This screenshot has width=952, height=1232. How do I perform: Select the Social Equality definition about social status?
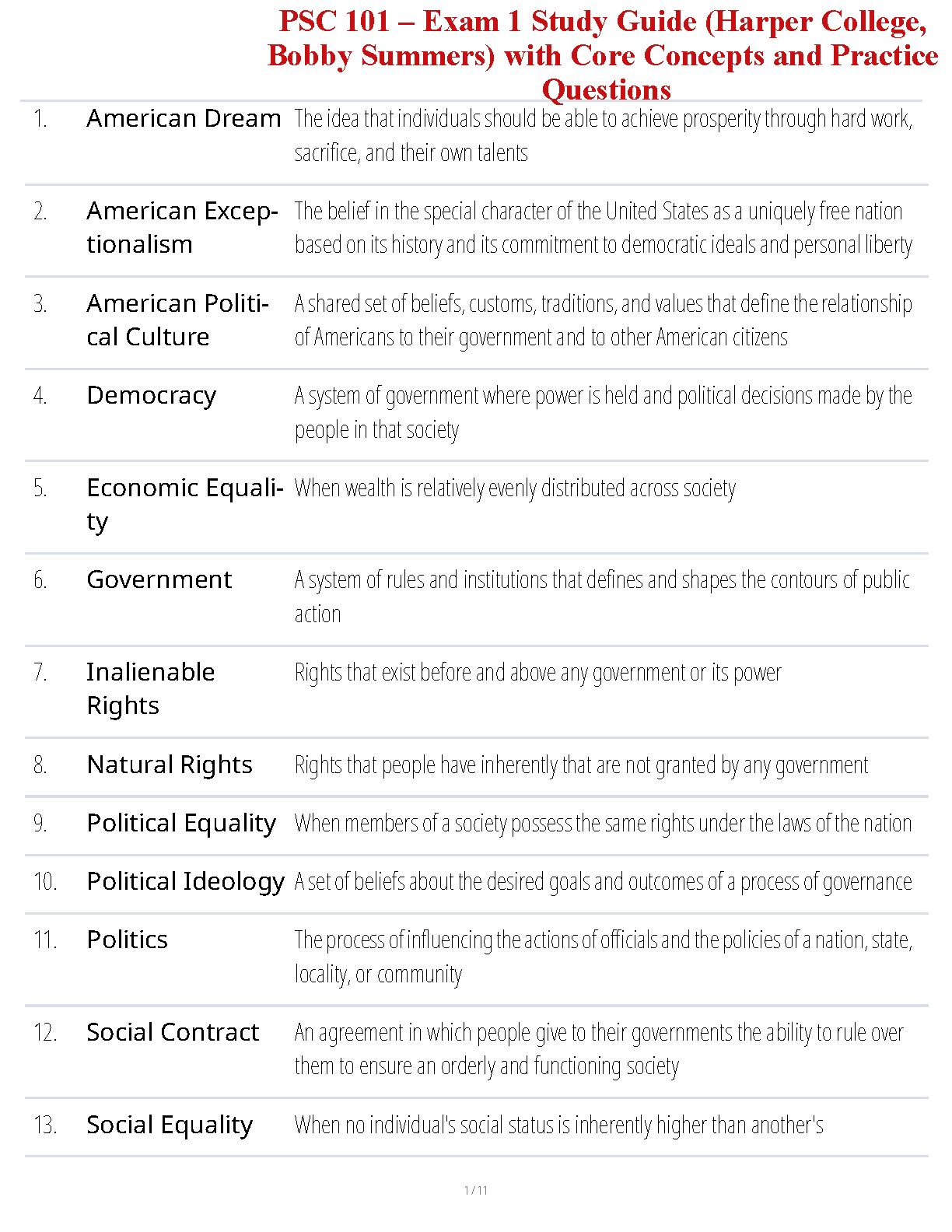[x=558, y=1125]
